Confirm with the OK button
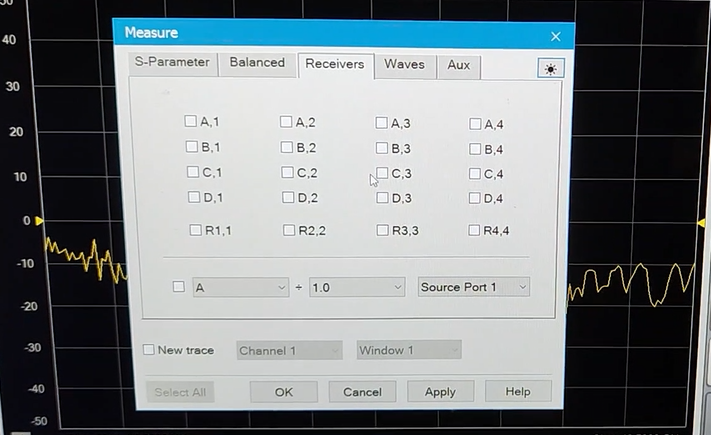 point(284,392)
